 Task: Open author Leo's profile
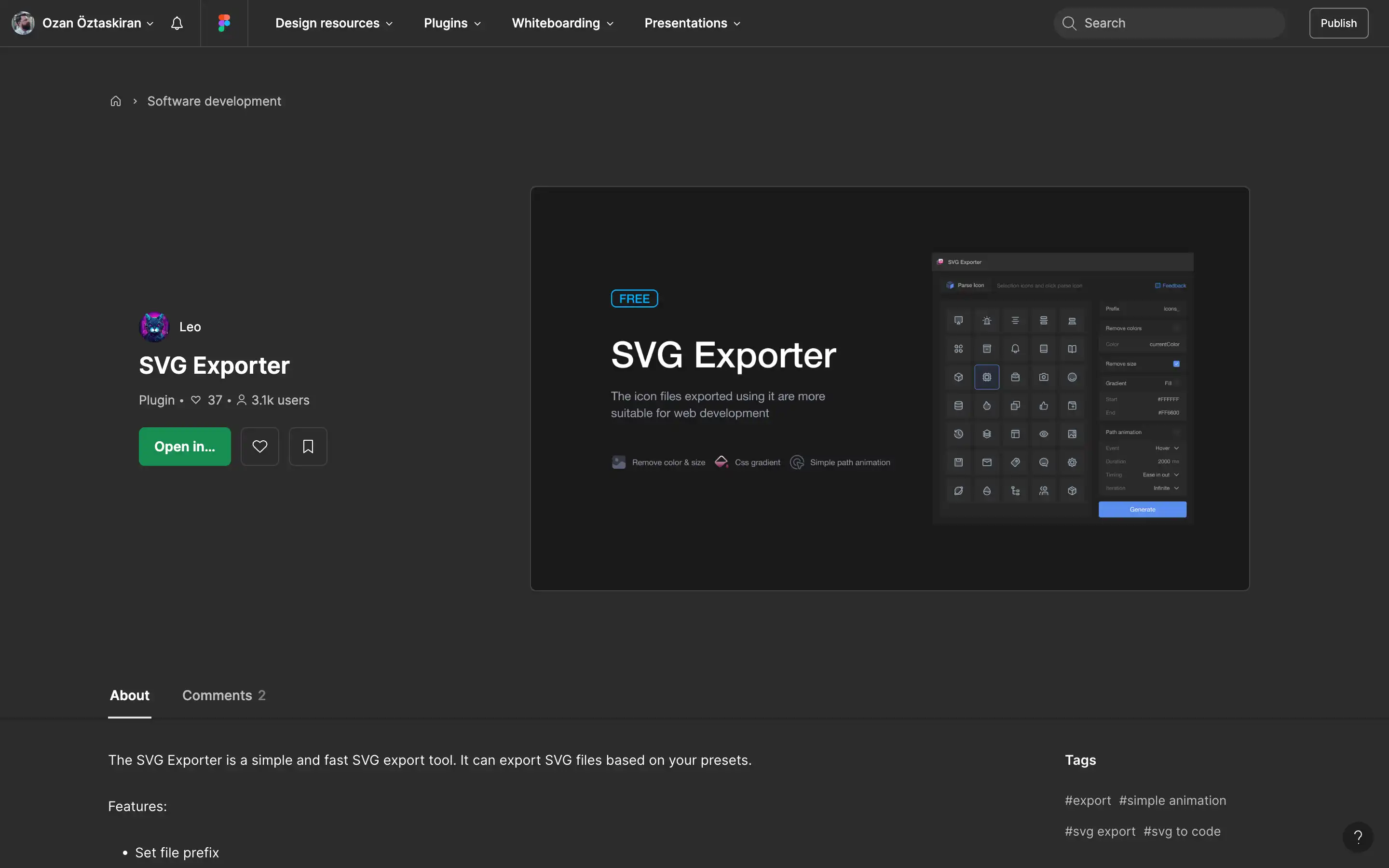coord(170,326)
